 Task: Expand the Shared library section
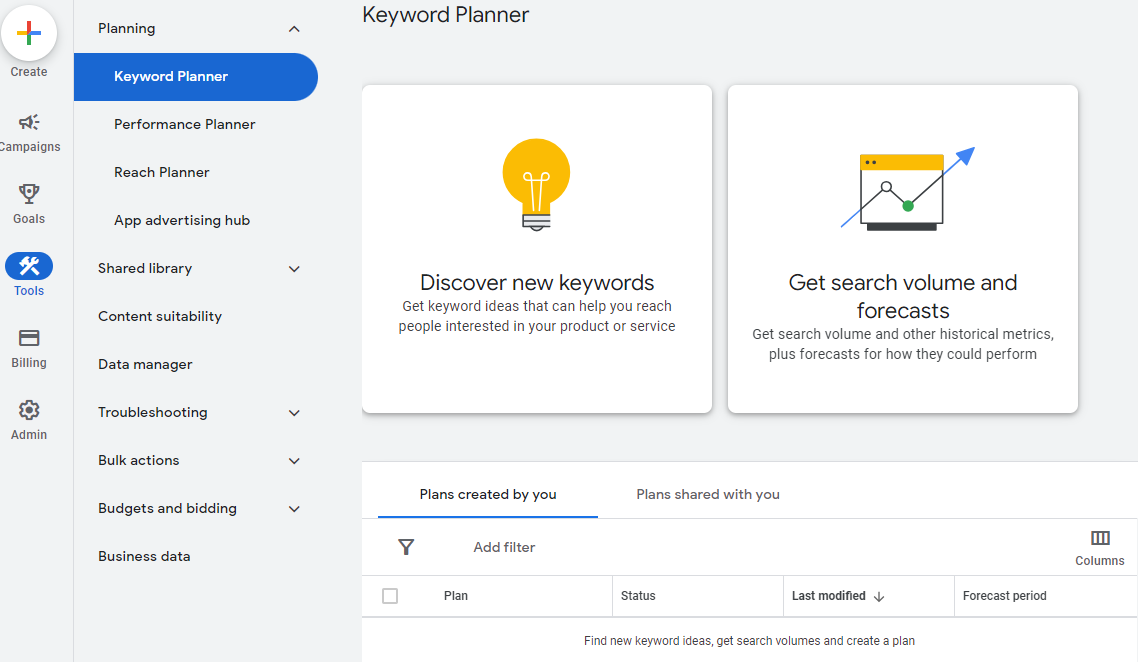pos(294,269)
